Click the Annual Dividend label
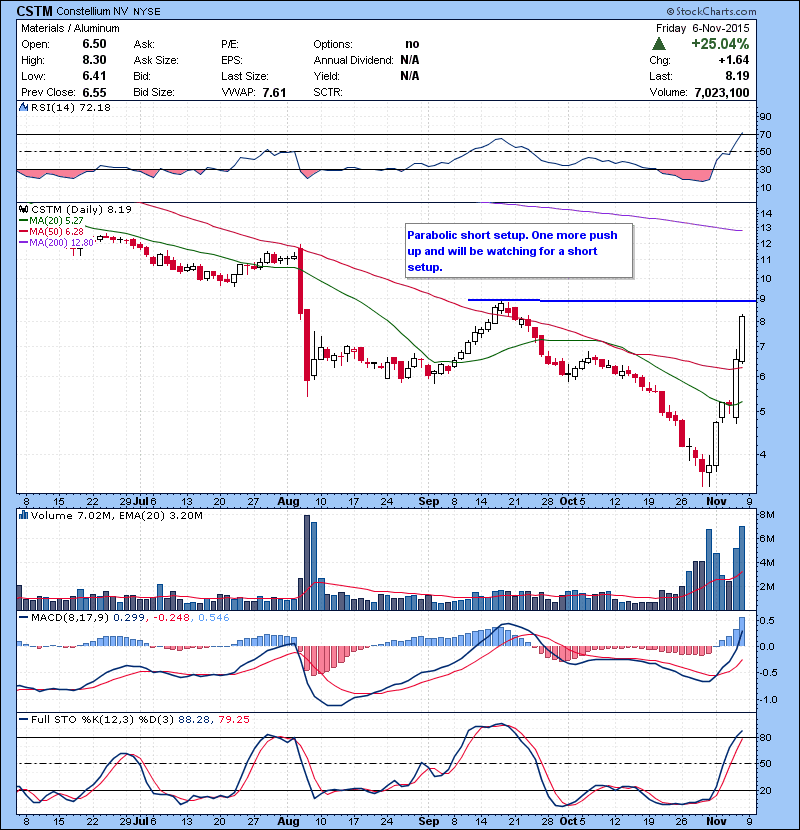Viewport: 800px width, 830px height. pyautogui.click(x=353, y=60)
